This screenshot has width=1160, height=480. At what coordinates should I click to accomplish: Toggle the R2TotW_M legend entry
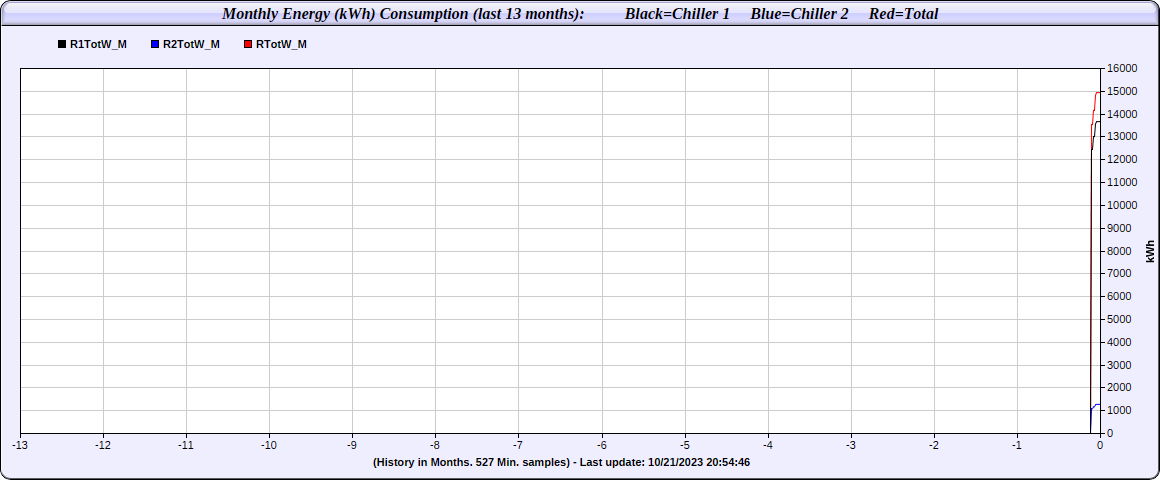click(185, 44)
